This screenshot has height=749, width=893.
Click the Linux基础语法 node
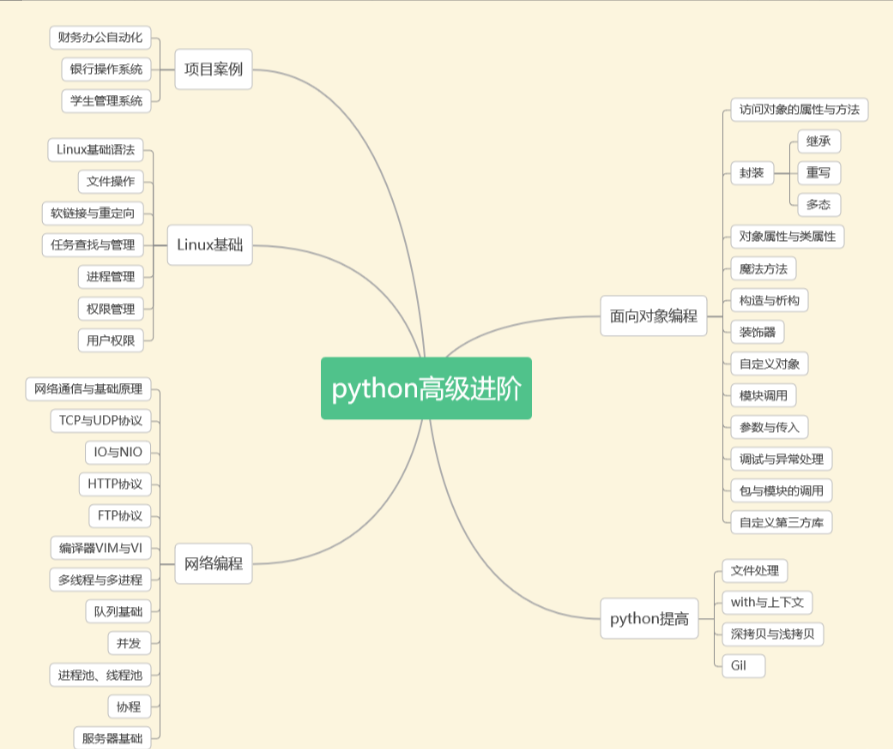pos(96,150)
